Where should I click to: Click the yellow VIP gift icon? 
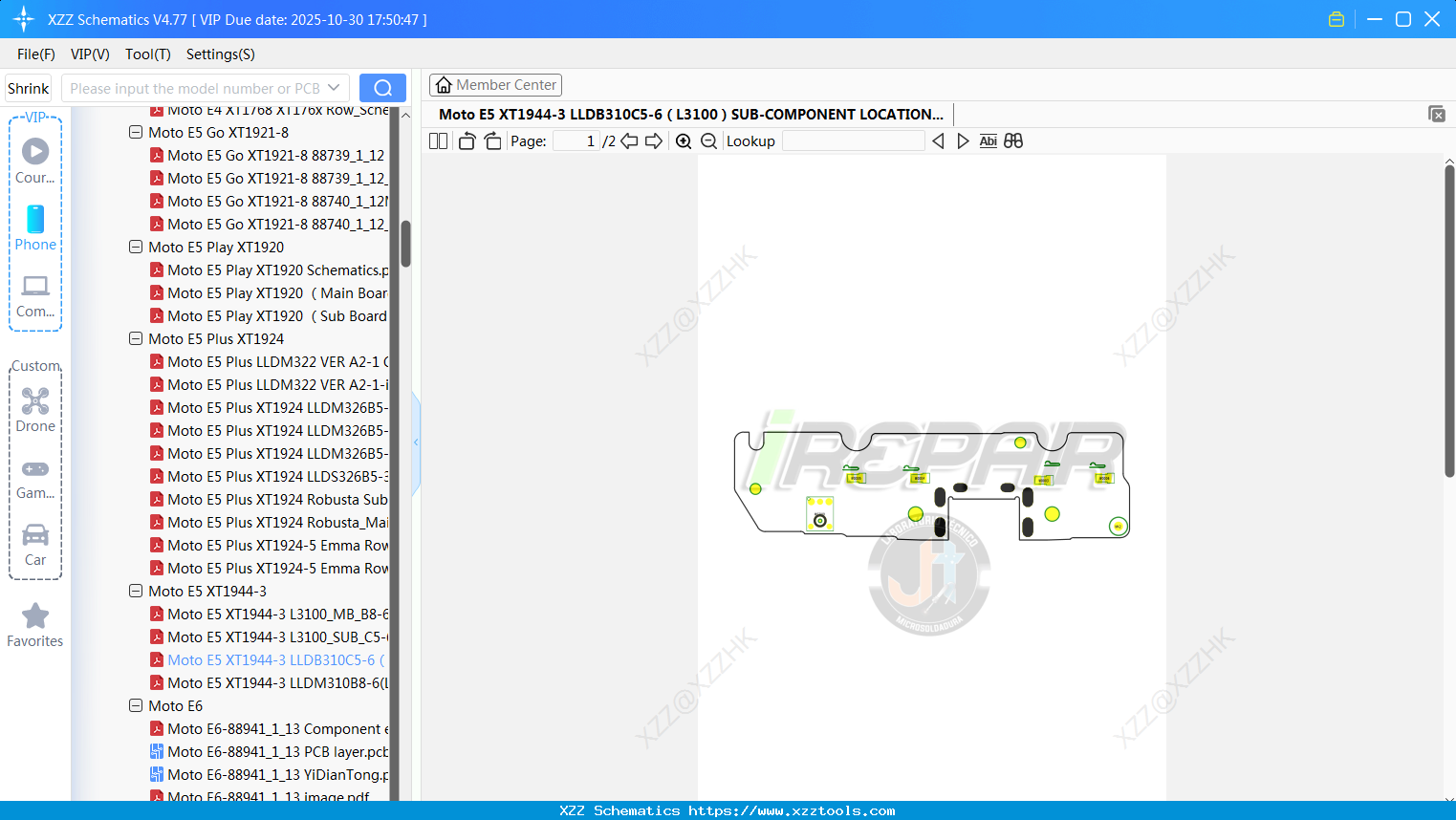pos(1336,19)
